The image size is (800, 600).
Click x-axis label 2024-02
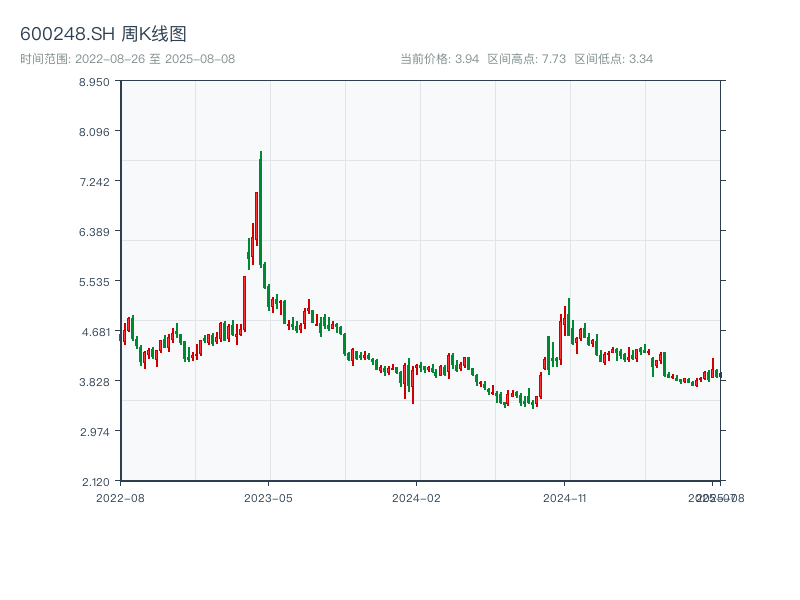[x=416, y=498]
